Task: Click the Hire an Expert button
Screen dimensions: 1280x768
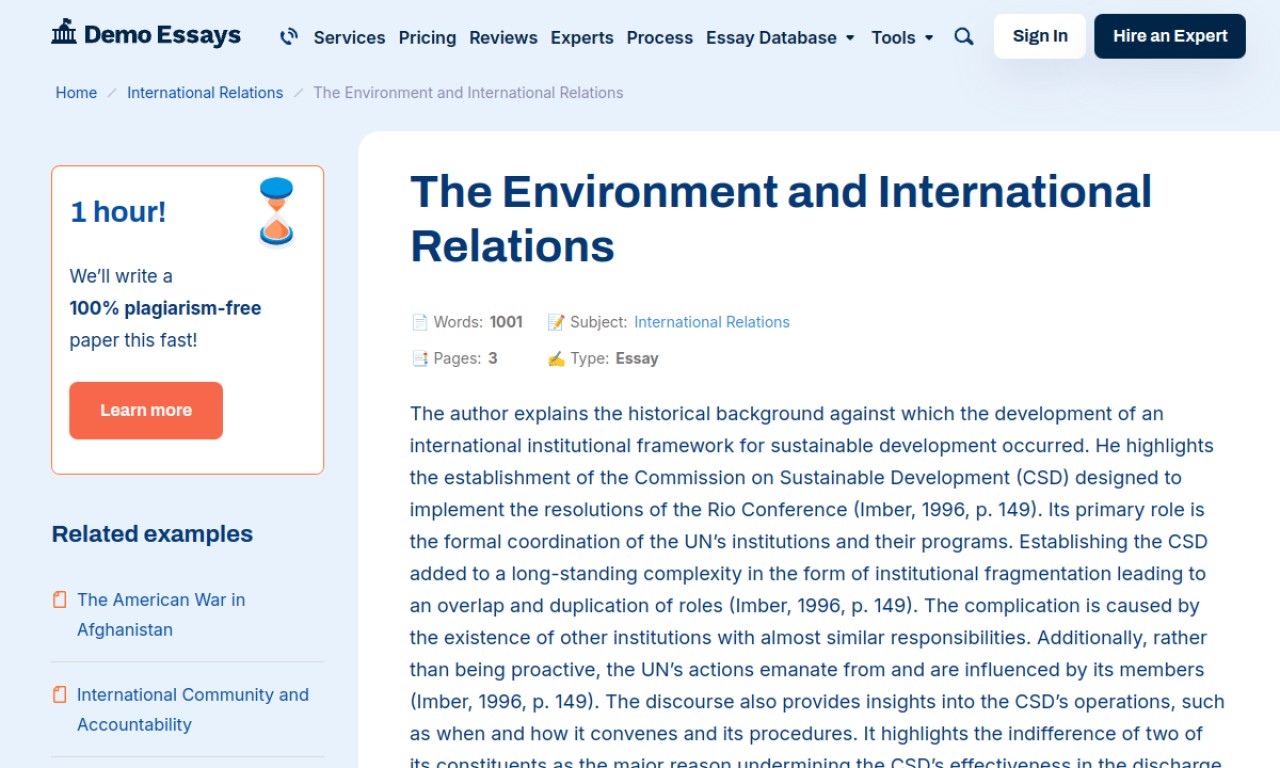Action: [1170, 36]
